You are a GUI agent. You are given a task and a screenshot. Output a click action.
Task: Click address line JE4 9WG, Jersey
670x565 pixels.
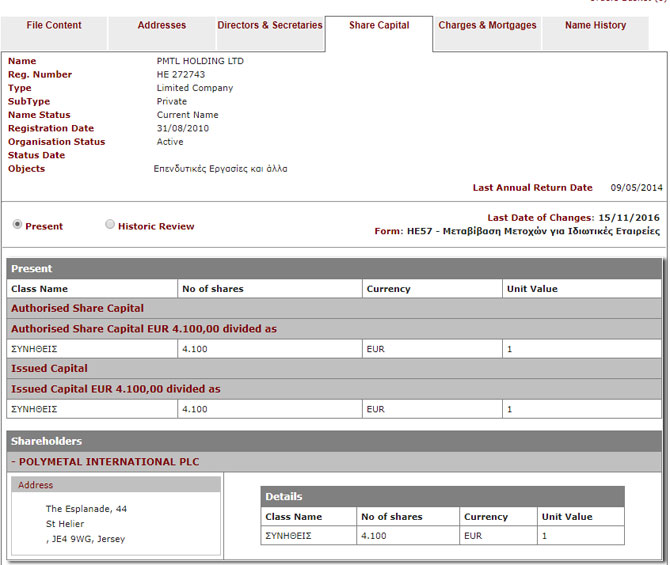tap(85, 539)
